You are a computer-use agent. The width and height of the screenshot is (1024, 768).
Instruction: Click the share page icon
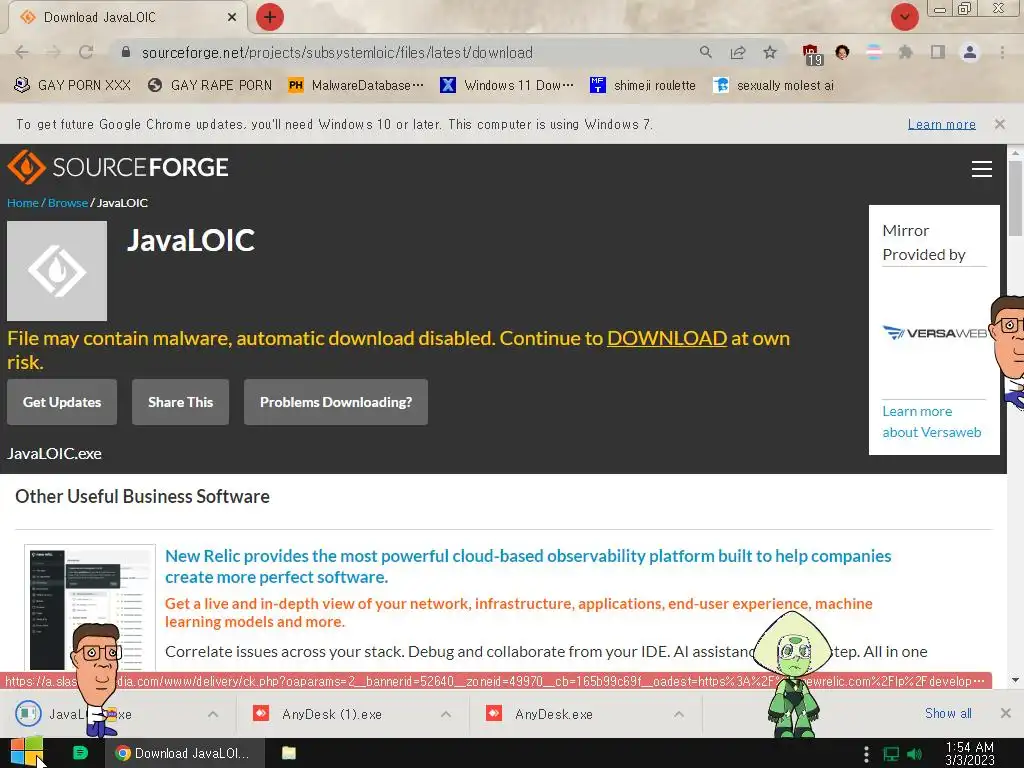(x=738, y=52)
